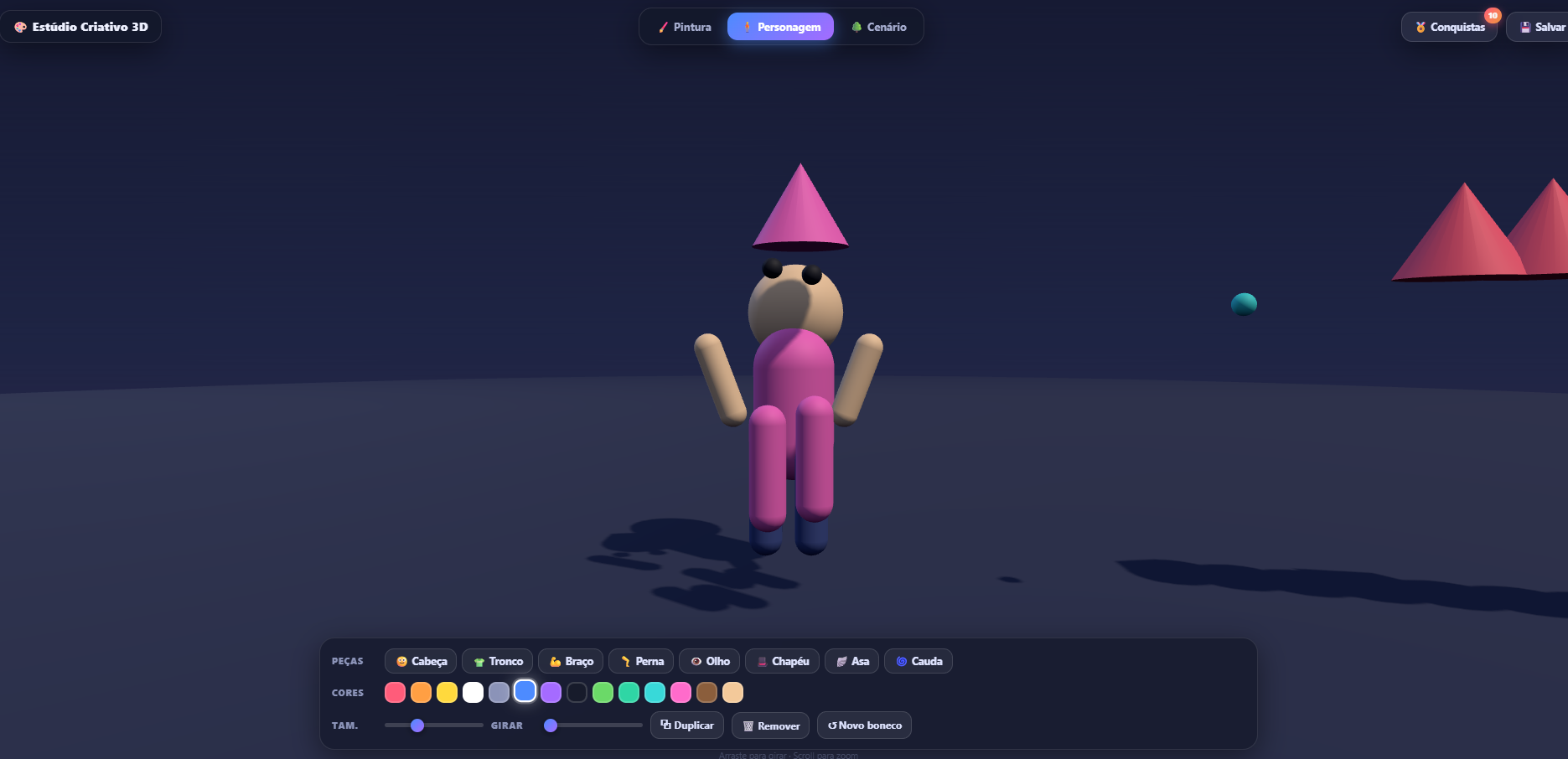The width and height of the screenshot is (1568, 759).
Task: Pick the light green color swatch
Action: click(603, 692)
